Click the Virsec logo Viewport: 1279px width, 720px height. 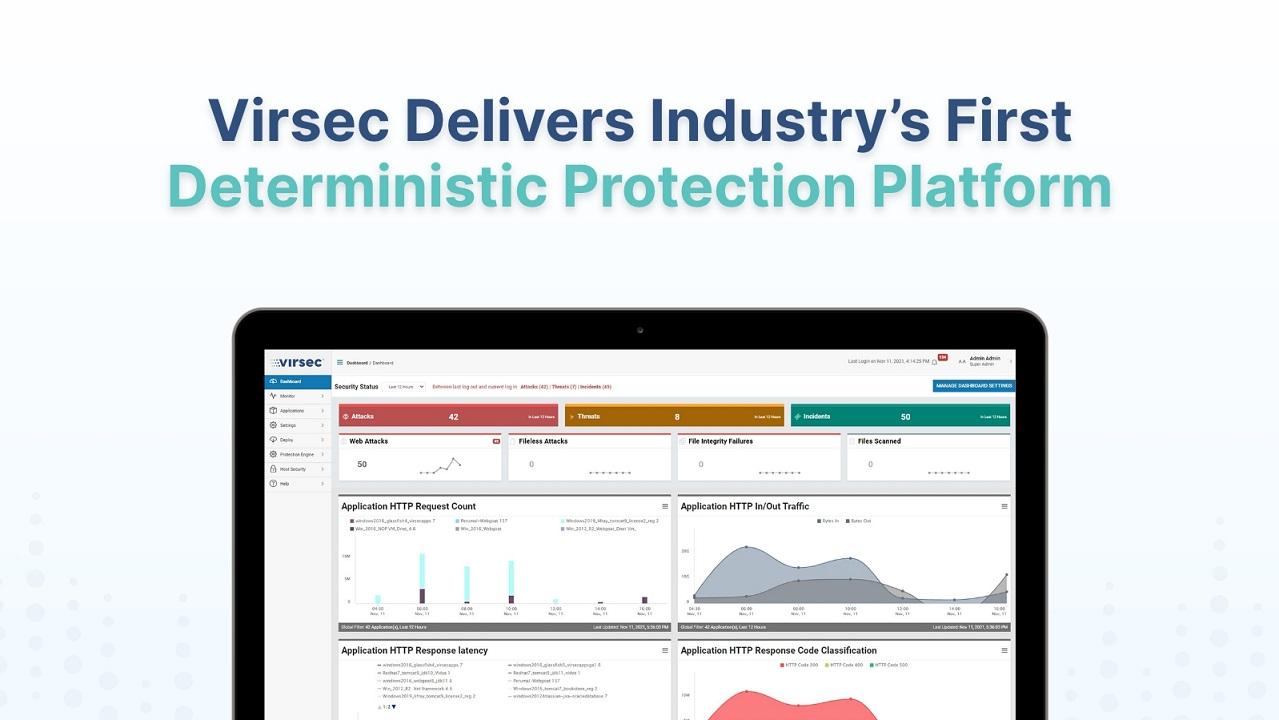(297, 362)
